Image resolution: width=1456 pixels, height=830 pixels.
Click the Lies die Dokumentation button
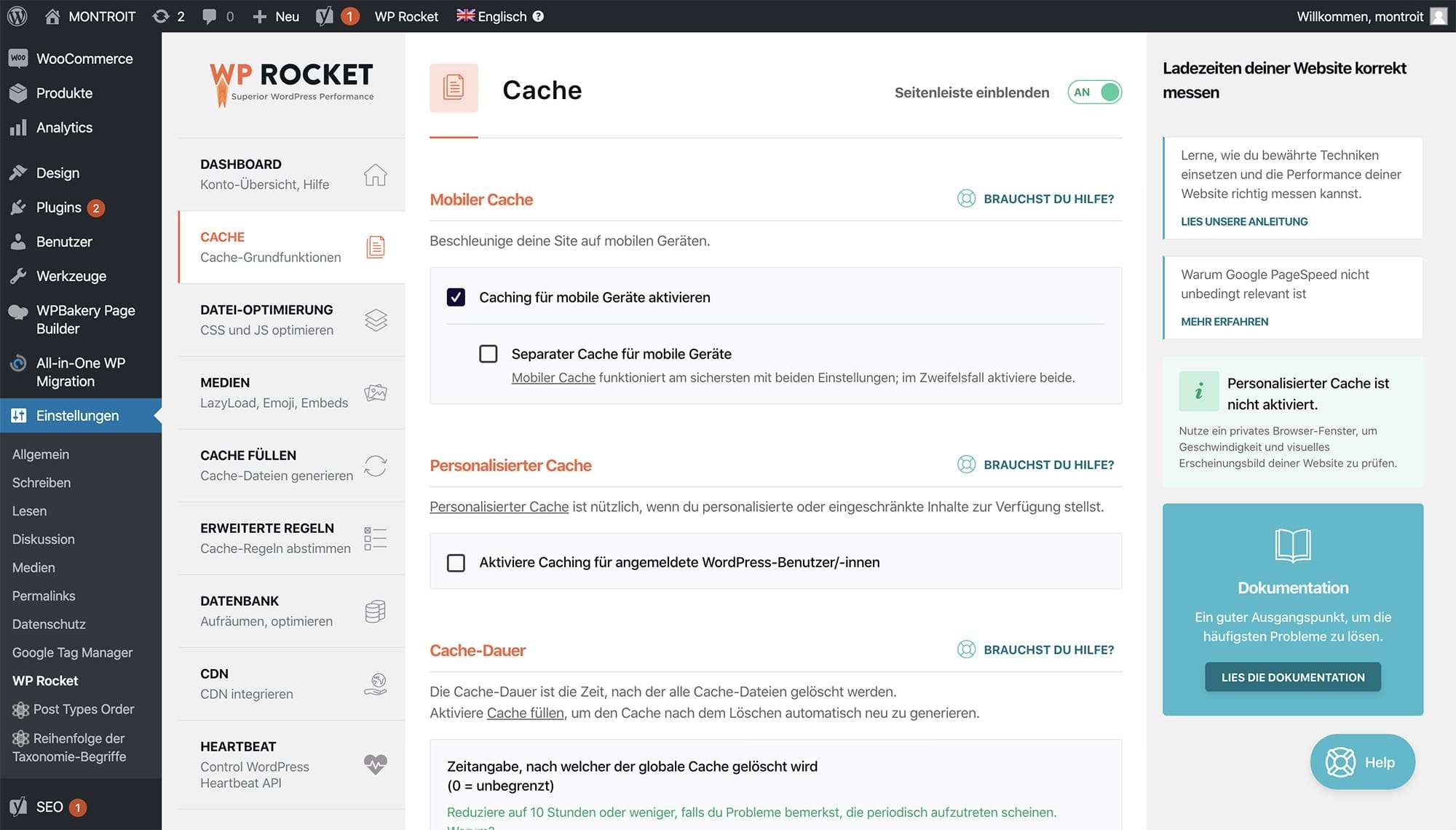[x=1293, y=677]
